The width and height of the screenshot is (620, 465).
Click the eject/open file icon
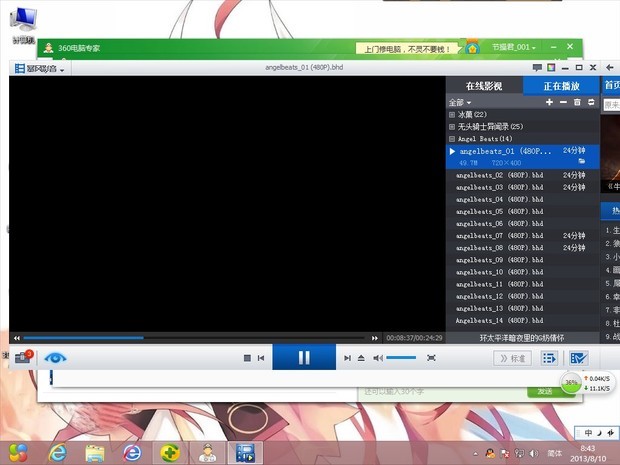coord(361,358)
